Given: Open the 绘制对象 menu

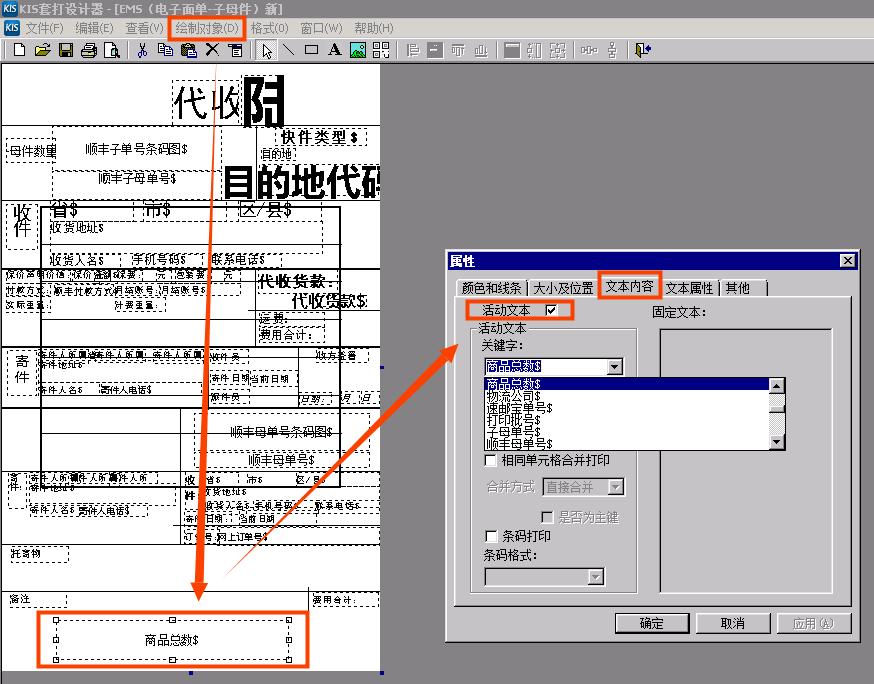Looking at the screenshot, I should tap(207, 28).
